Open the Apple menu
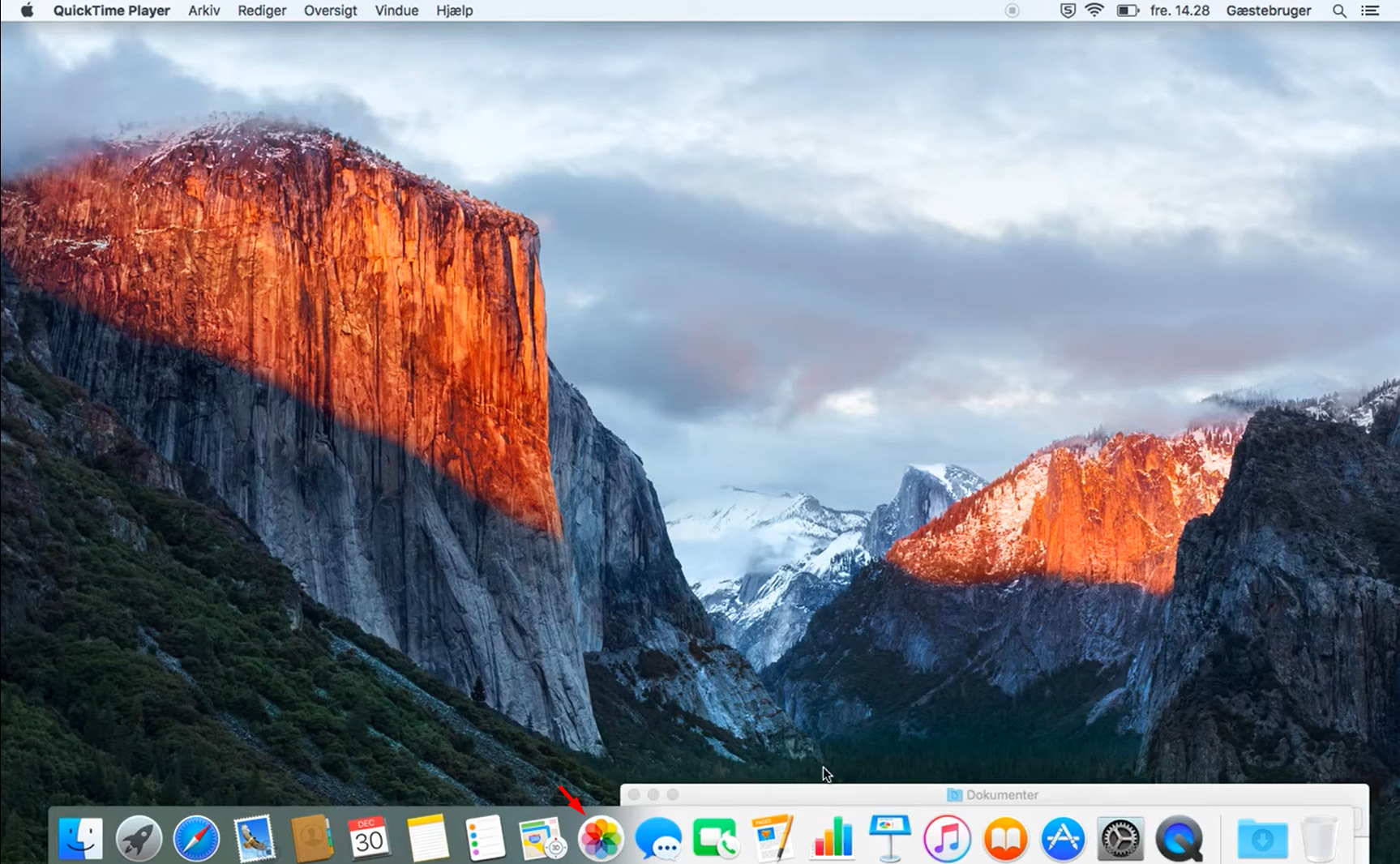The width and height of the screenshot is (1400, 864). pyautogui.click(x=27, y=11)
